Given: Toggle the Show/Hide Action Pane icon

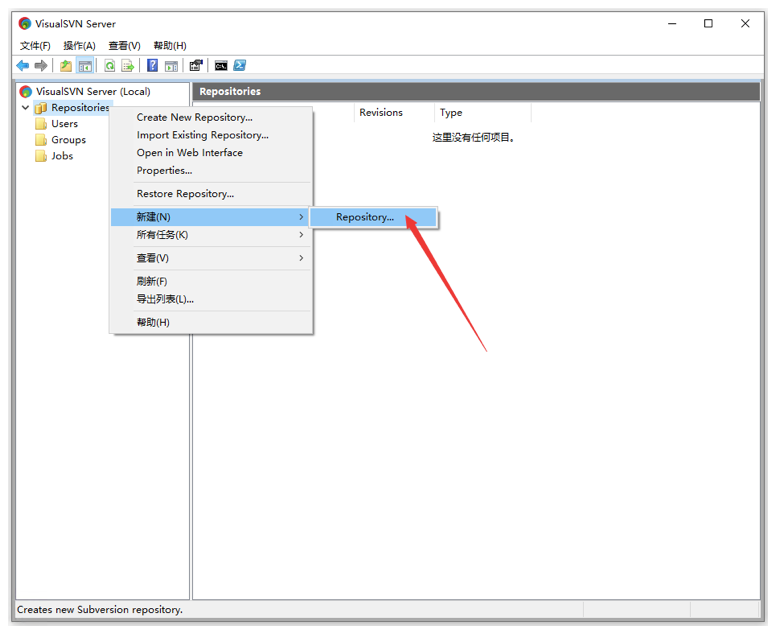Looking at the screenshot, I should pyautogui.click(x=171, y=66).
